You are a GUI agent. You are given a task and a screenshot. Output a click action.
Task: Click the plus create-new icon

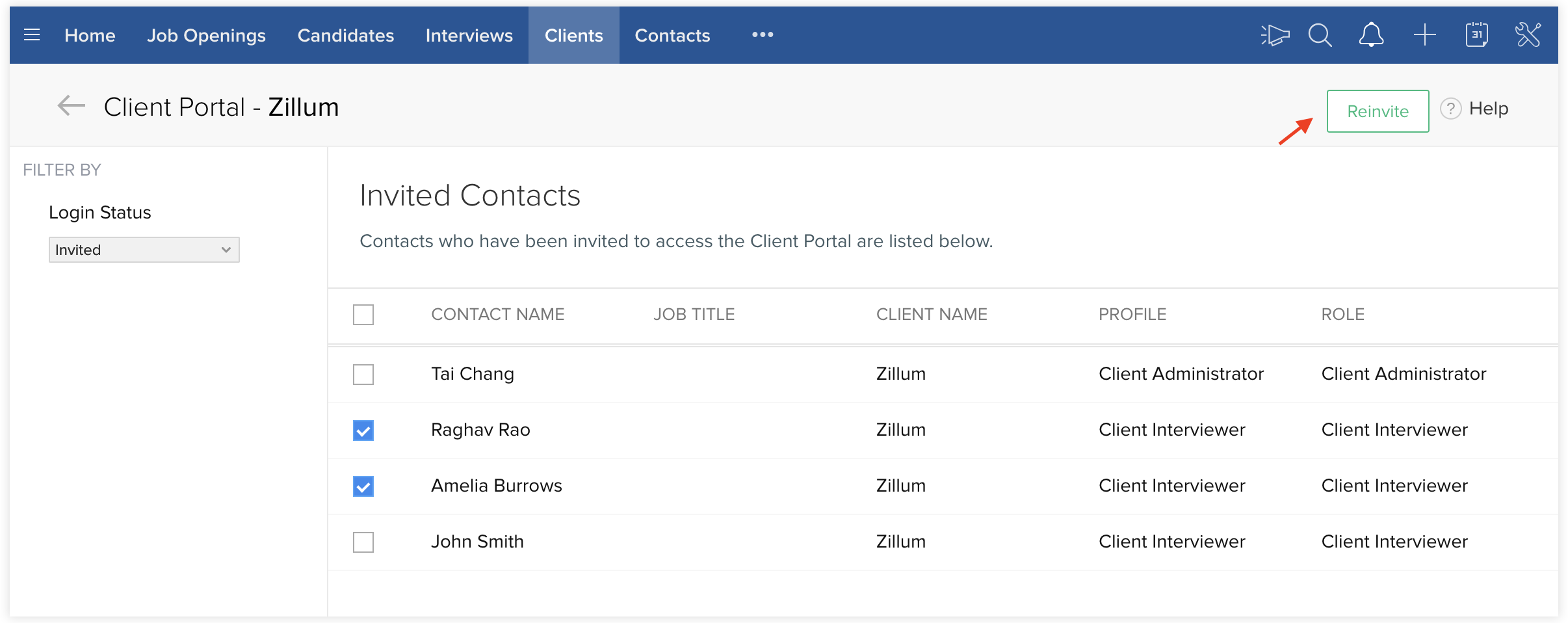pos(1424,35)
